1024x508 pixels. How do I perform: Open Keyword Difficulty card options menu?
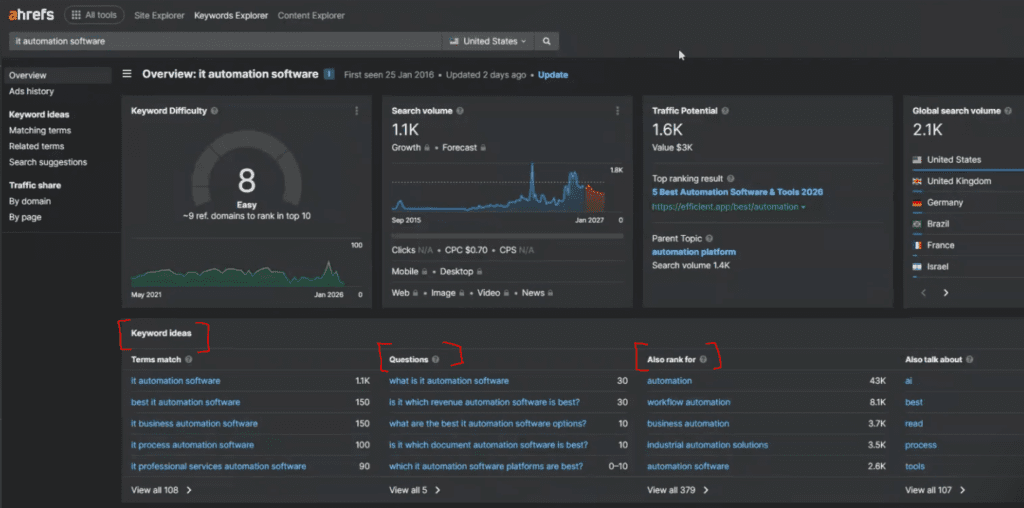tap(357, 111)
